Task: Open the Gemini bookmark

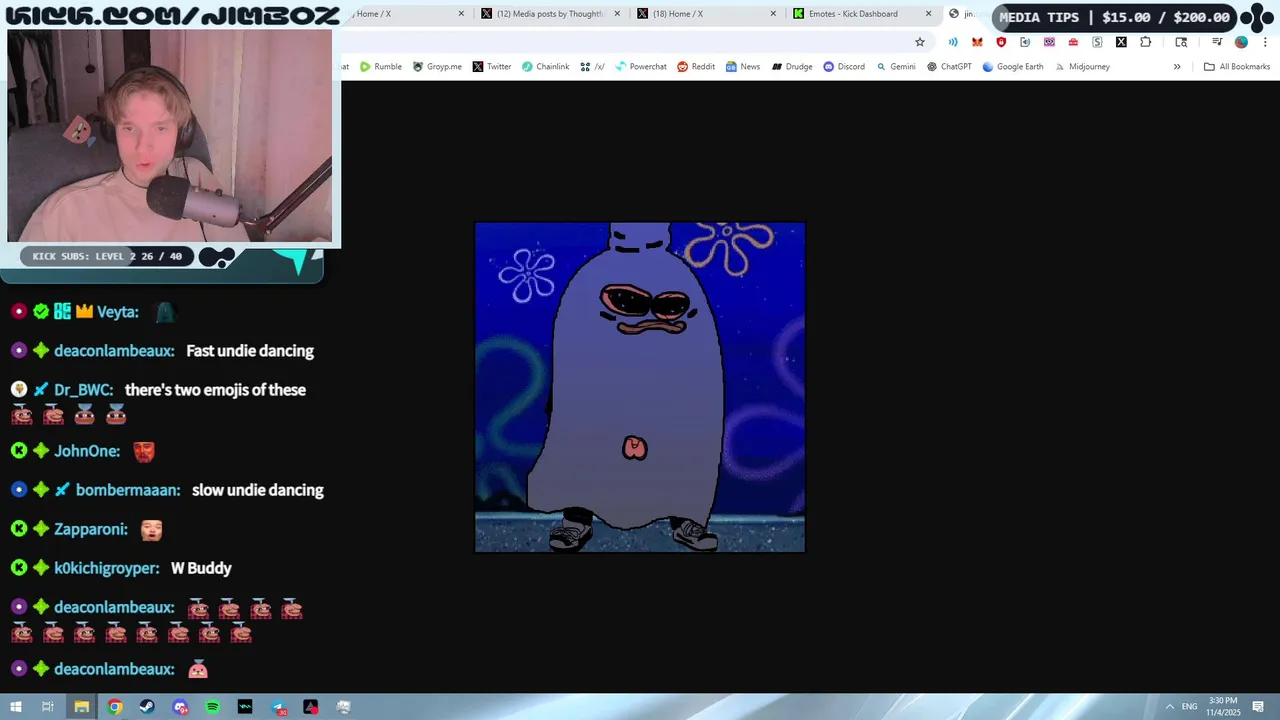Action: click(896, 67)
